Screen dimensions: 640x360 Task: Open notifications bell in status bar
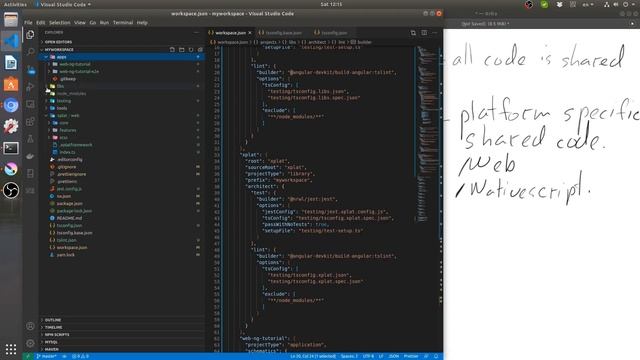436,356
